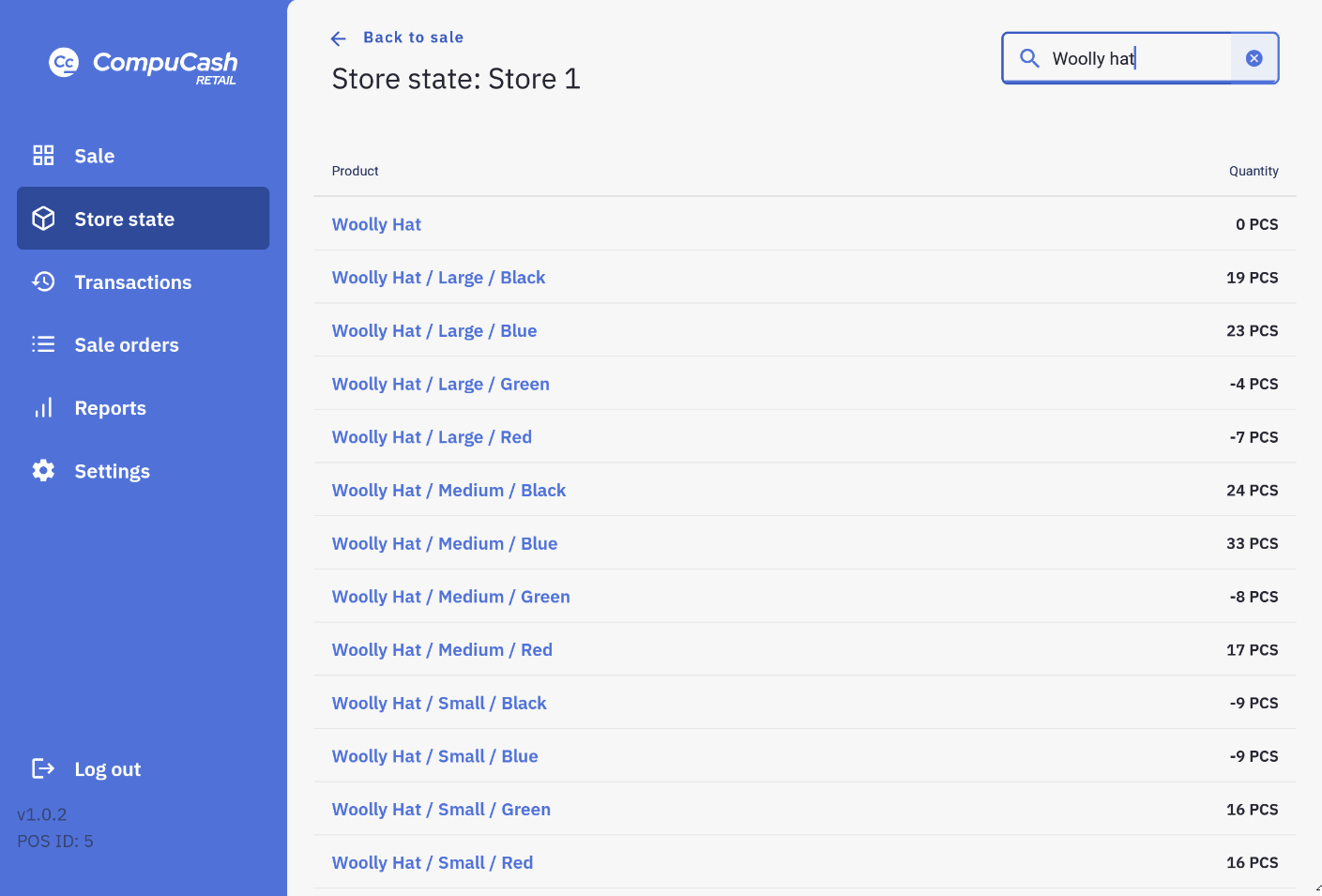Screen dimensions: 1322x896
Task: Open Sale orders from the sidebar
Action: coord(126,345)
